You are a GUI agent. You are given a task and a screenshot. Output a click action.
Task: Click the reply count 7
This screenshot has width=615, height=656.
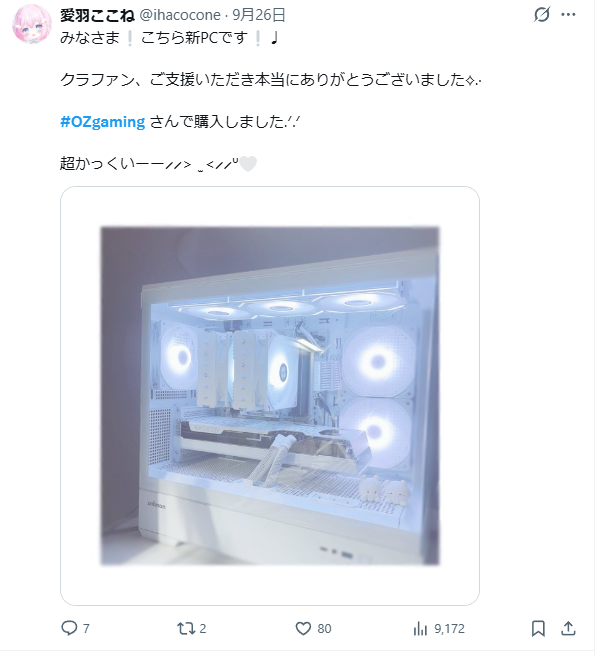coord(86,629)
